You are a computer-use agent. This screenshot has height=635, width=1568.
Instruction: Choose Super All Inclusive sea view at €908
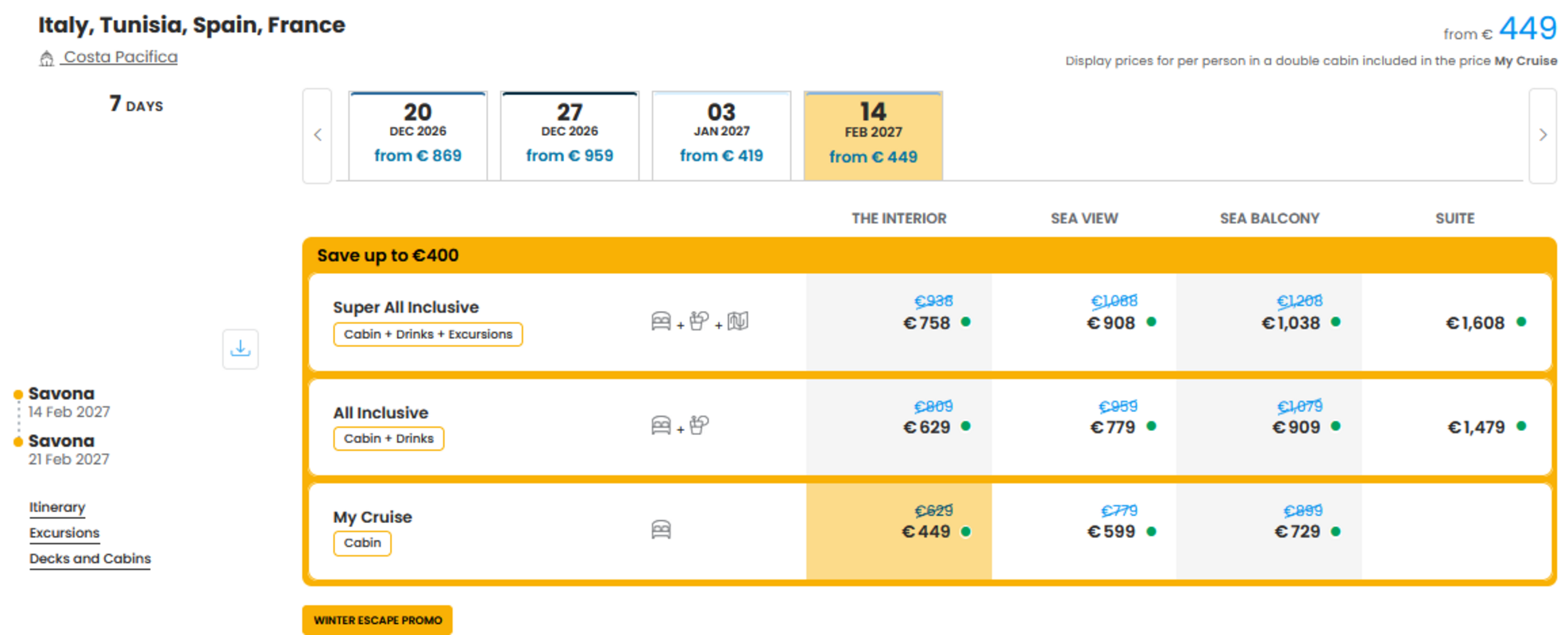(1084, 322)
